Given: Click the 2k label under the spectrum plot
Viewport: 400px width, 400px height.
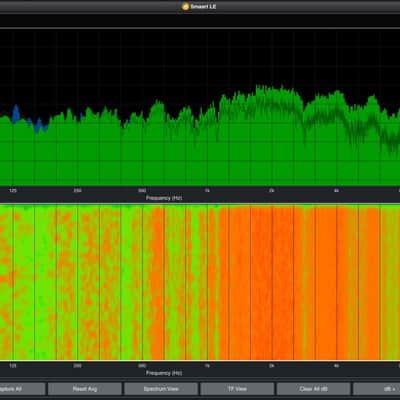Looking at the screenshot, I should pyautogui.click(x=272, y=191).
